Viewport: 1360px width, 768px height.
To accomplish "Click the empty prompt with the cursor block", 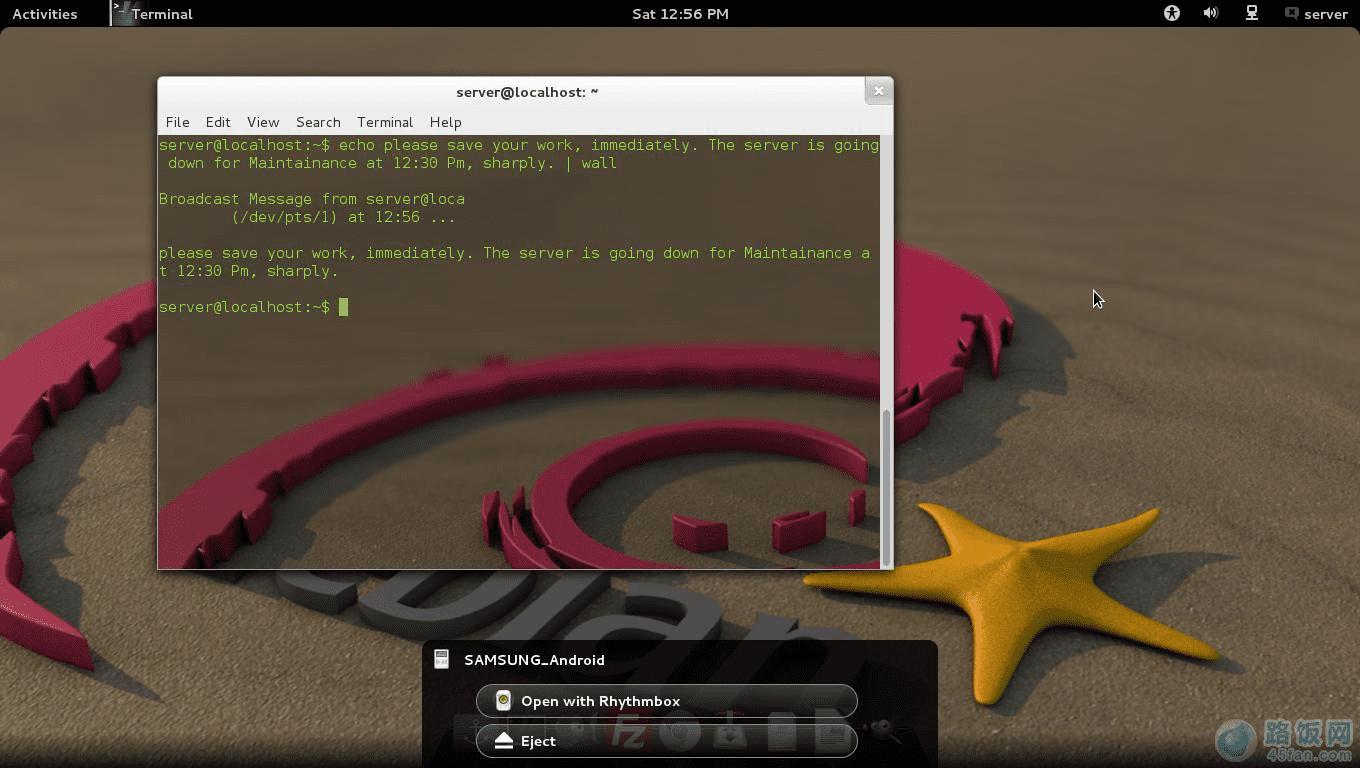I will [x=254, y=307].
